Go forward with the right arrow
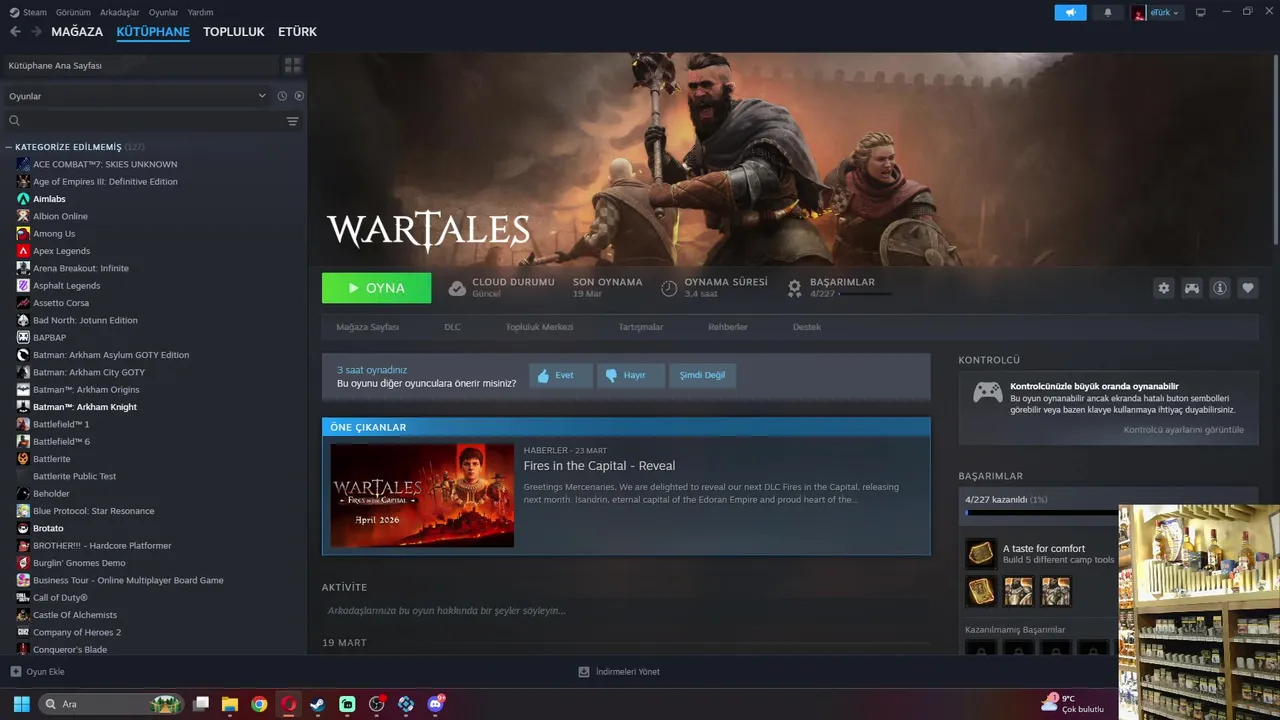 tap(36, 32)
